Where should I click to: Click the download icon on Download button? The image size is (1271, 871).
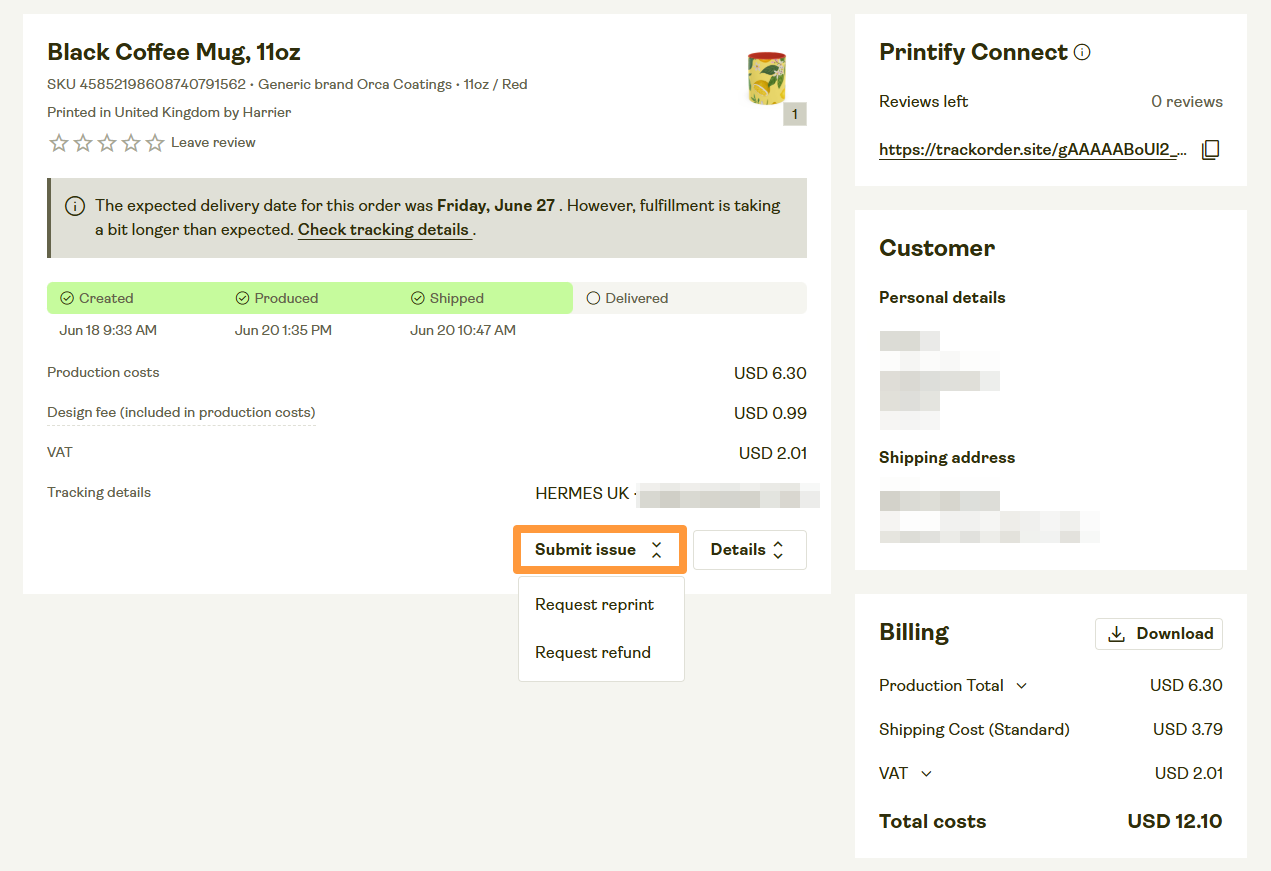click(1117, 633)
